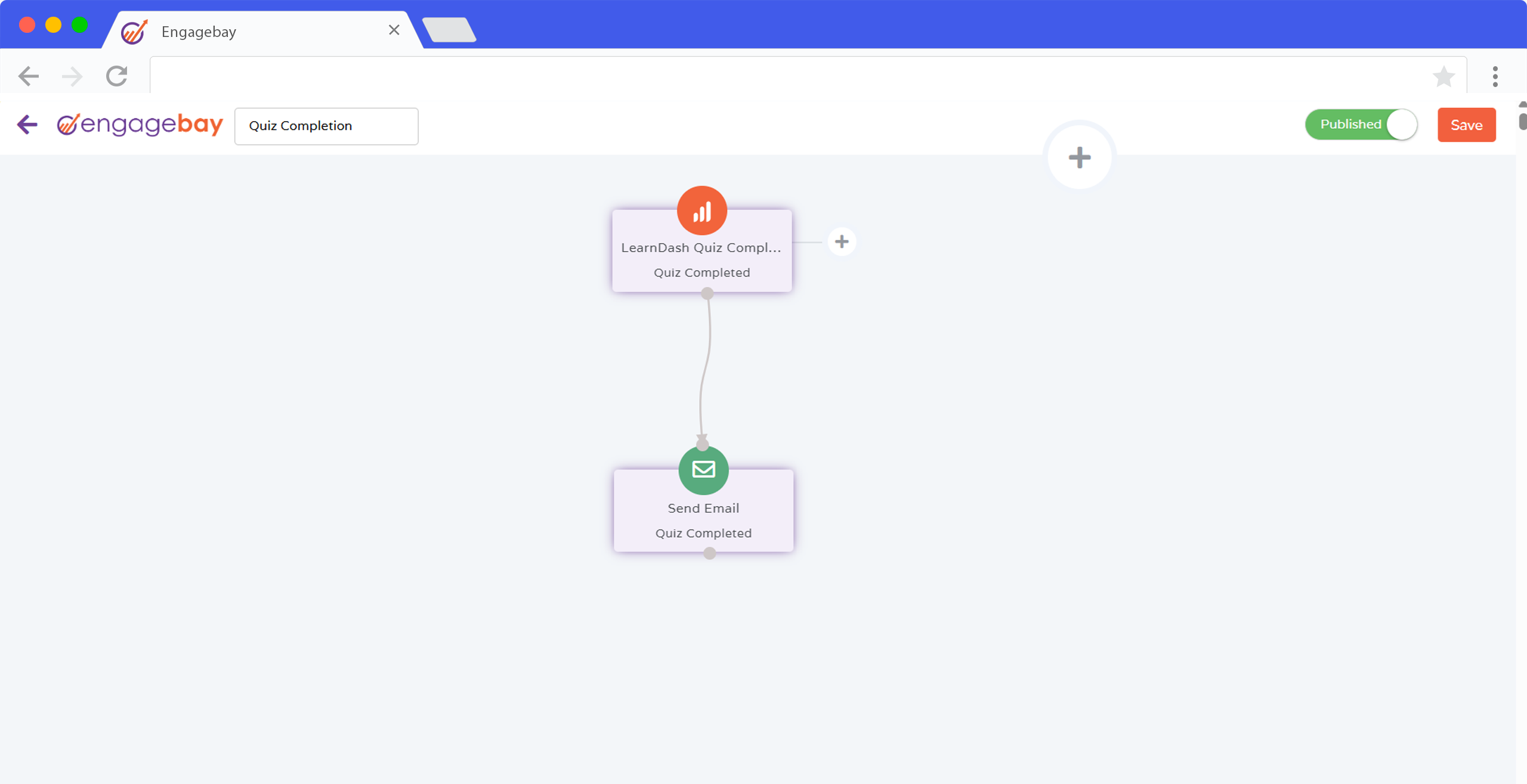Image resolution: width=1527 pixels, height=784 pixels.
Task: Open a new browser tab
Action: [449, 30]
